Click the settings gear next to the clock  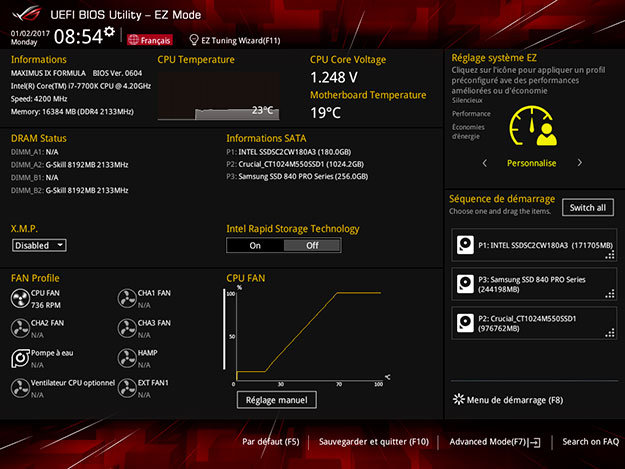[109, 36]
